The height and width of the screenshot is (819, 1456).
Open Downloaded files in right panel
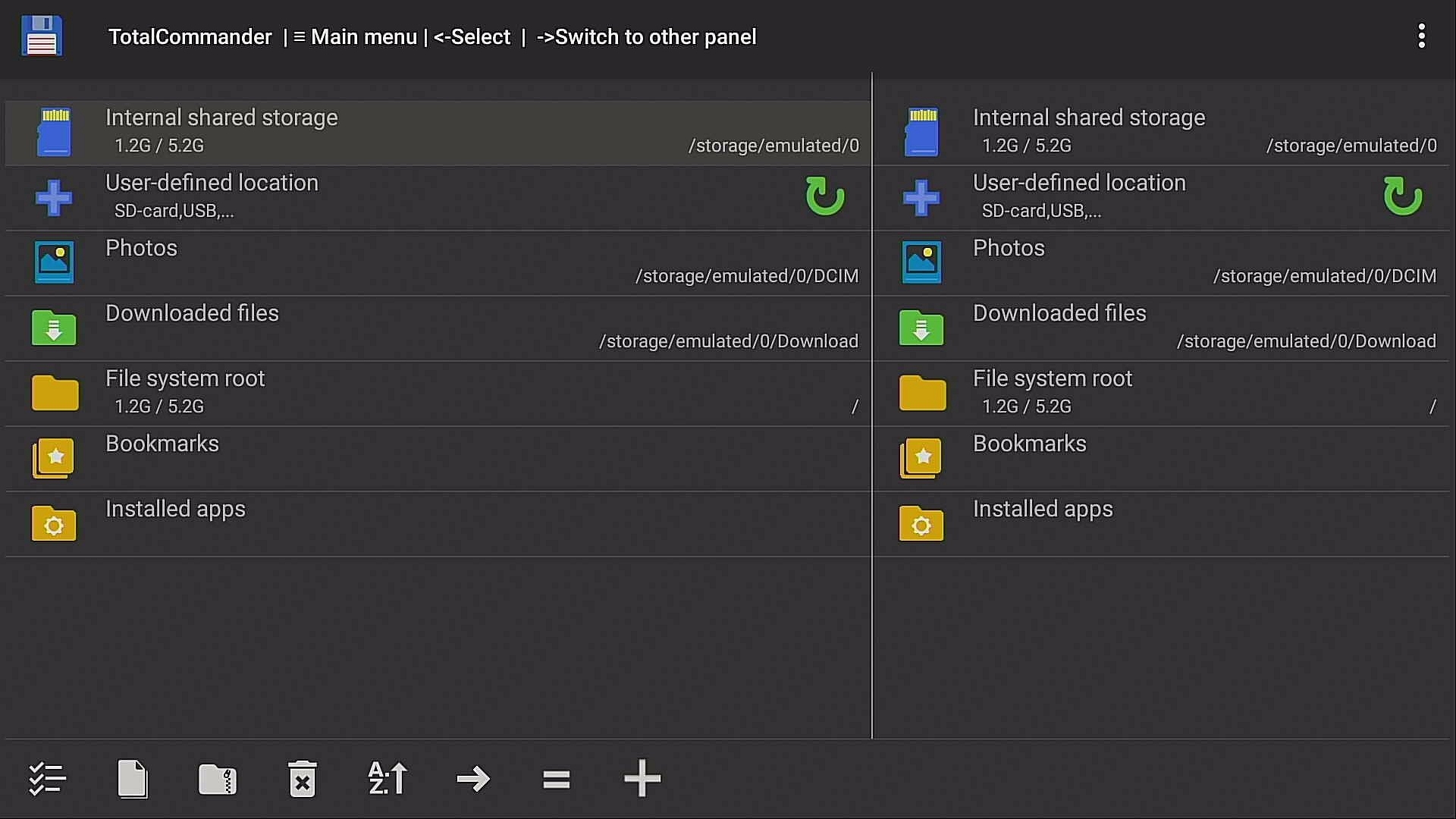click(x=1162, y=328)
